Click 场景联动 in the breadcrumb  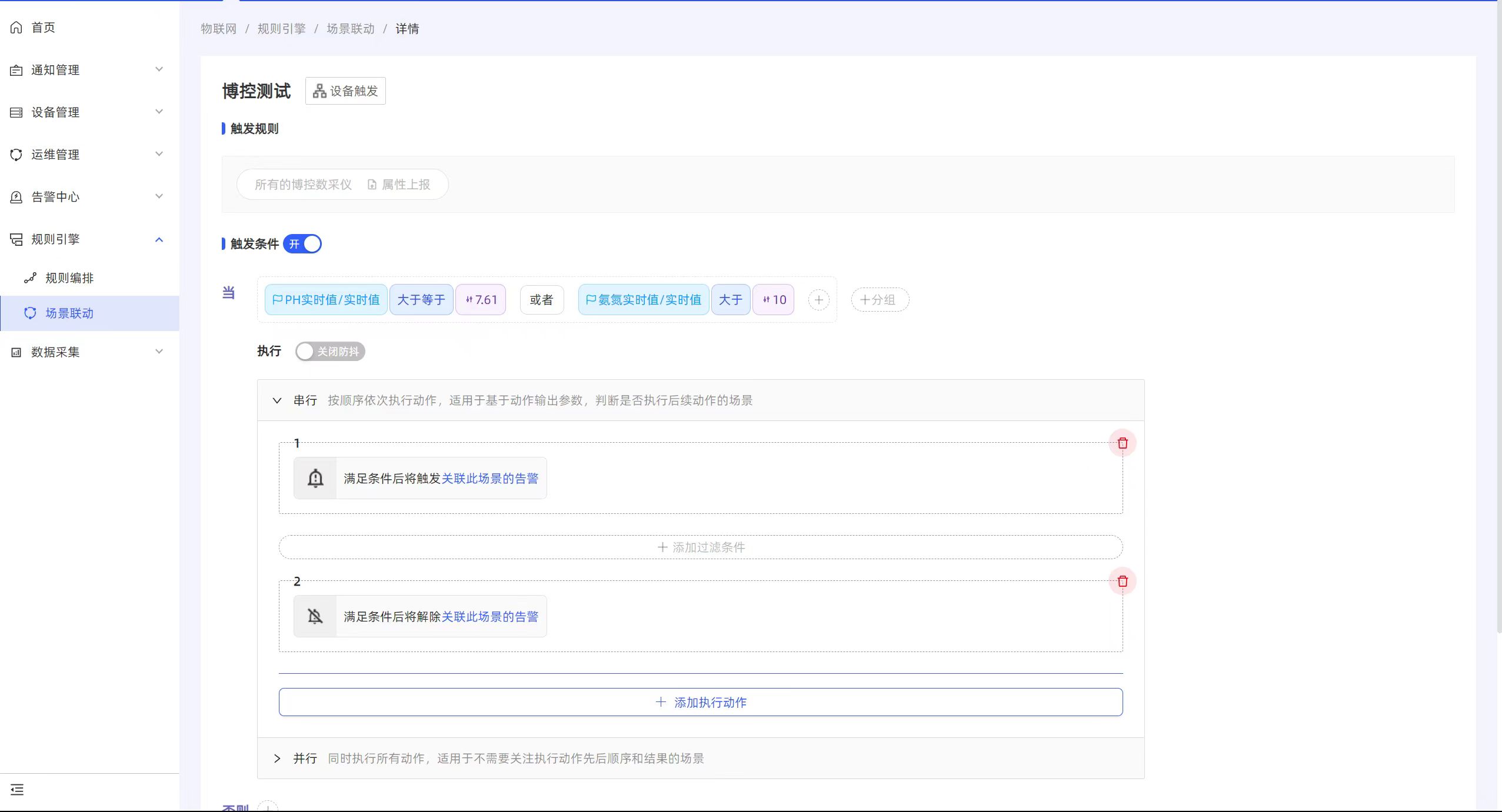351,29
